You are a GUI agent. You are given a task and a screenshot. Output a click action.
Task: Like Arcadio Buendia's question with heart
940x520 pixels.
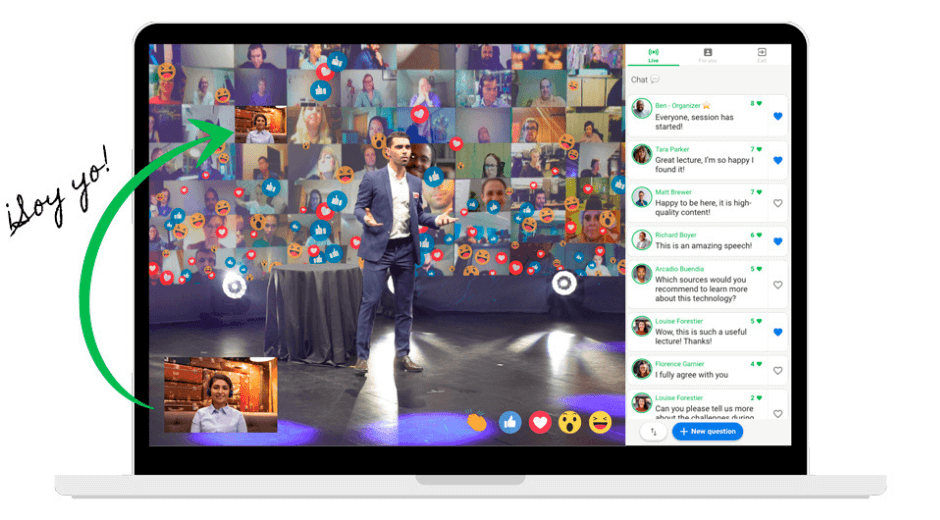click(x=777, y=285)
